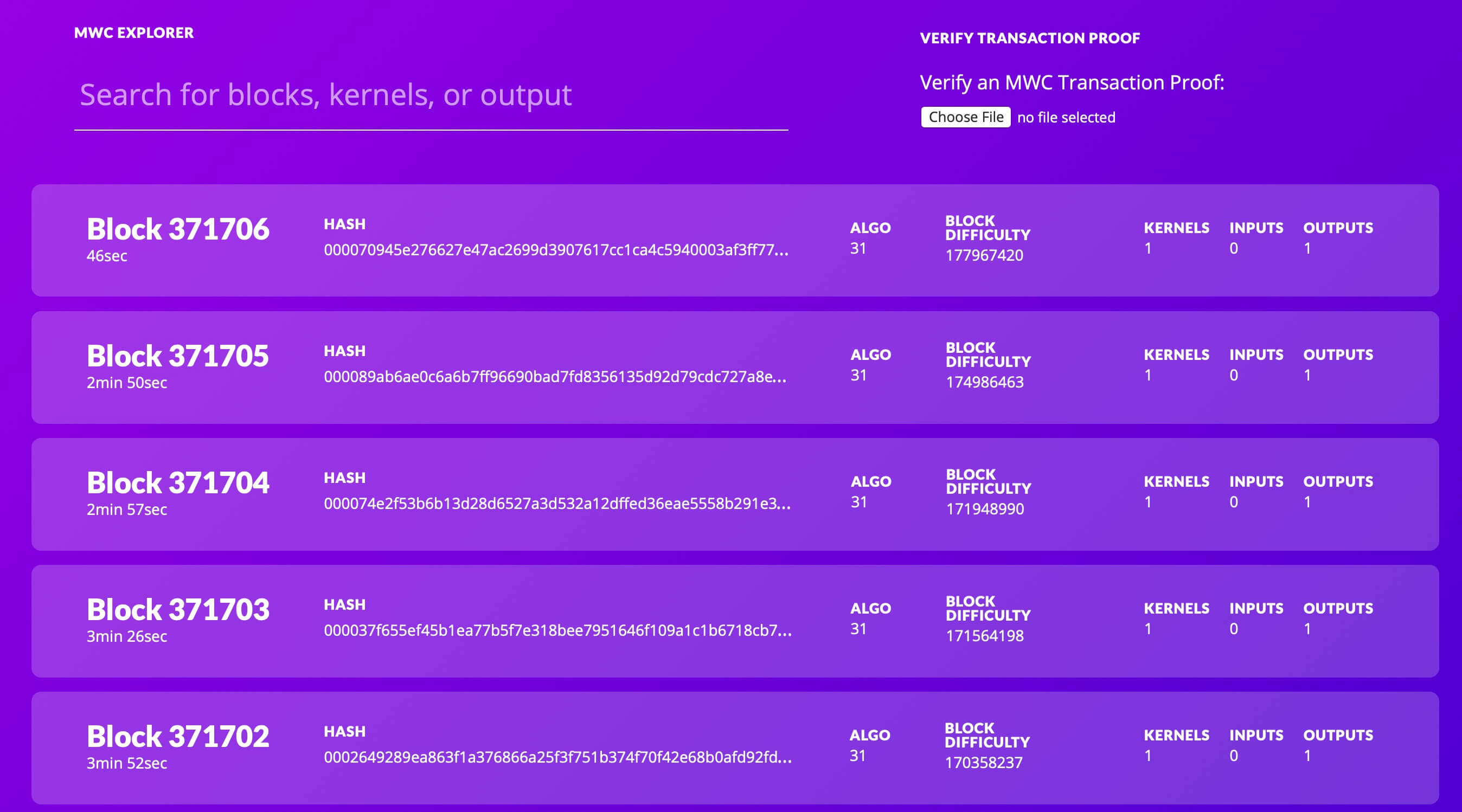1462x812 pixels.
Task: Click block difficulty value 177967420
Action: pyautogui.click(x=984, y=256)
